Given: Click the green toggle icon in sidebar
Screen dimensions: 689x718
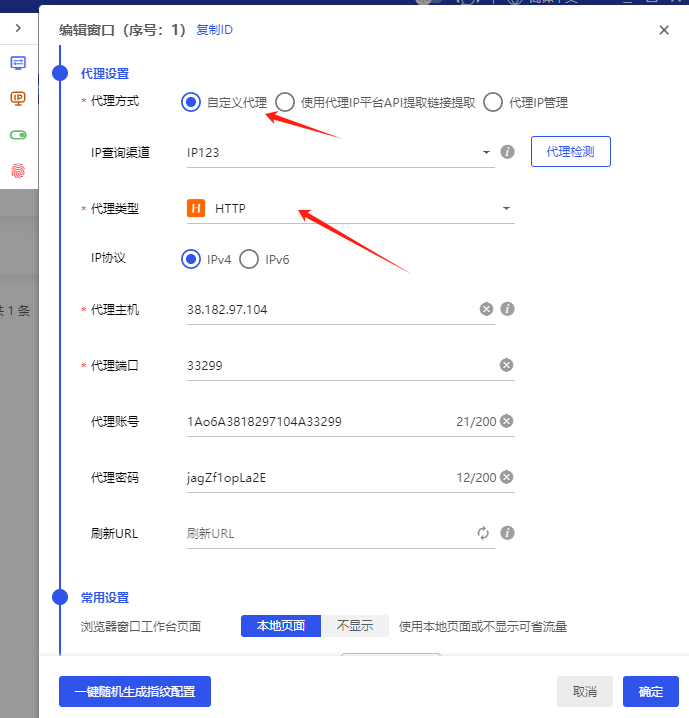Looking at the screenshot, I should (x=18, y=134).
